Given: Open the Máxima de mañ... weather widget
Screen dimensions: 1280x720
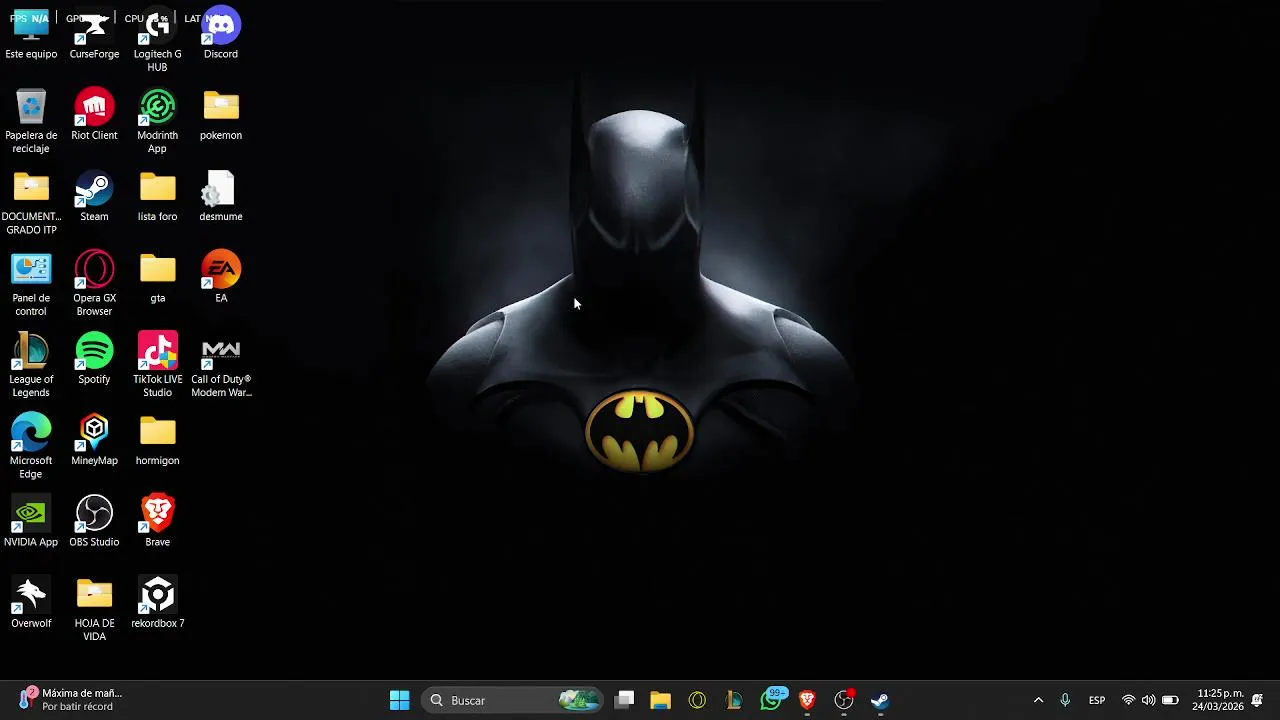Looking at the screenshot, I should [x=69, y=699].
